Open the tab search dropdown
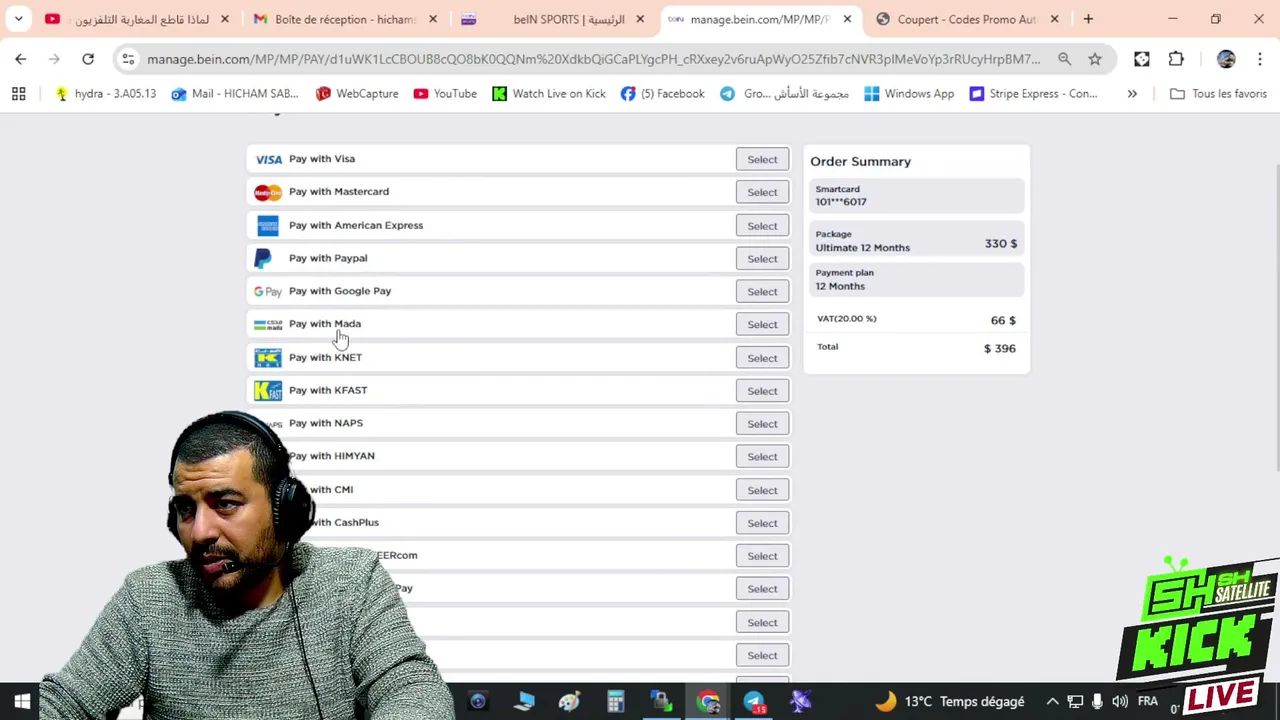 pyautogui.click(x=18, y=19)
